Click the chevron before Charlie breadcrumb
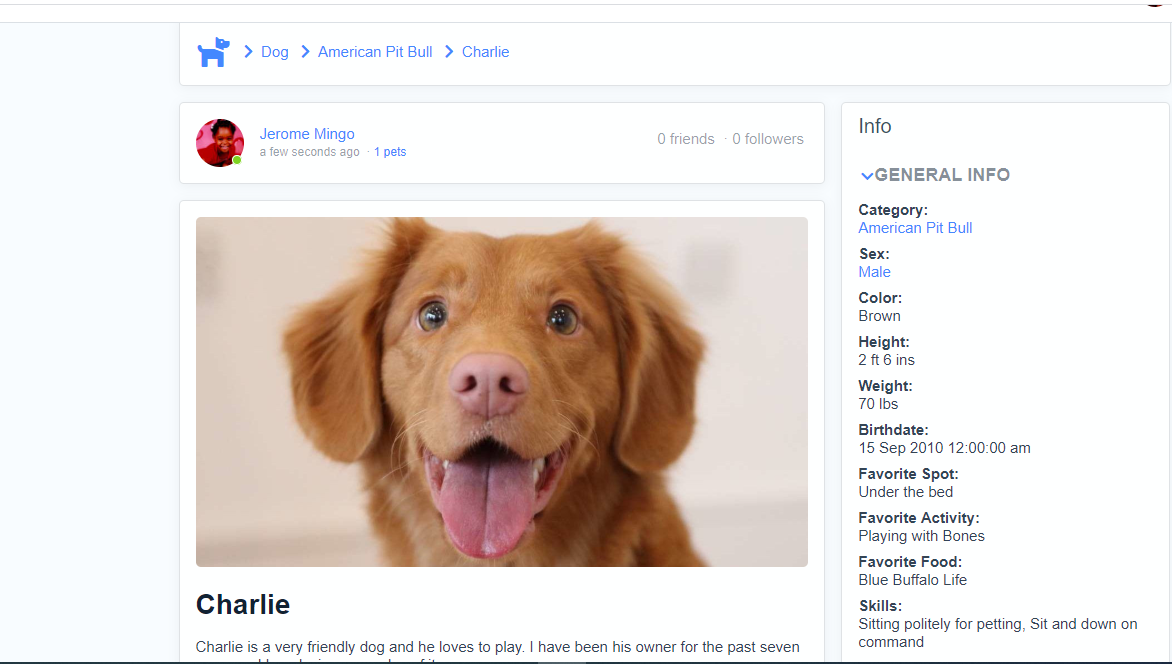This screenshot has height=664, width=1172. [449, 52]
